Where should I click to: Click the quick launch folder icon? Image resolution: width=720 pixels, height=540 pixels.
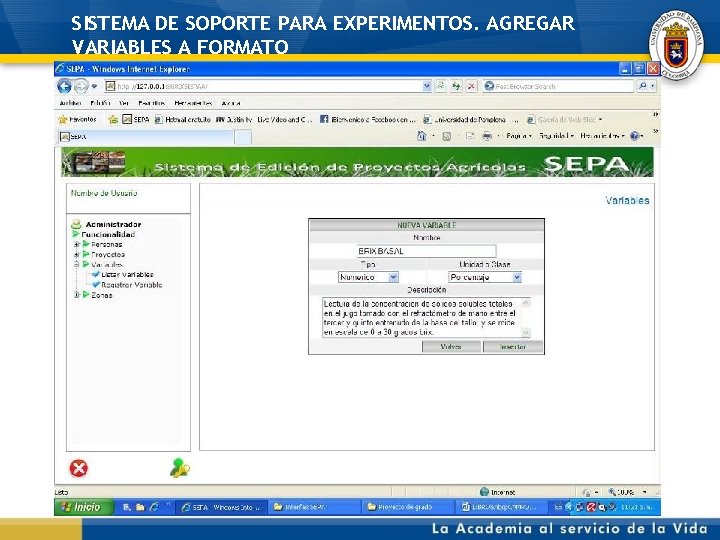click(141, 507)
